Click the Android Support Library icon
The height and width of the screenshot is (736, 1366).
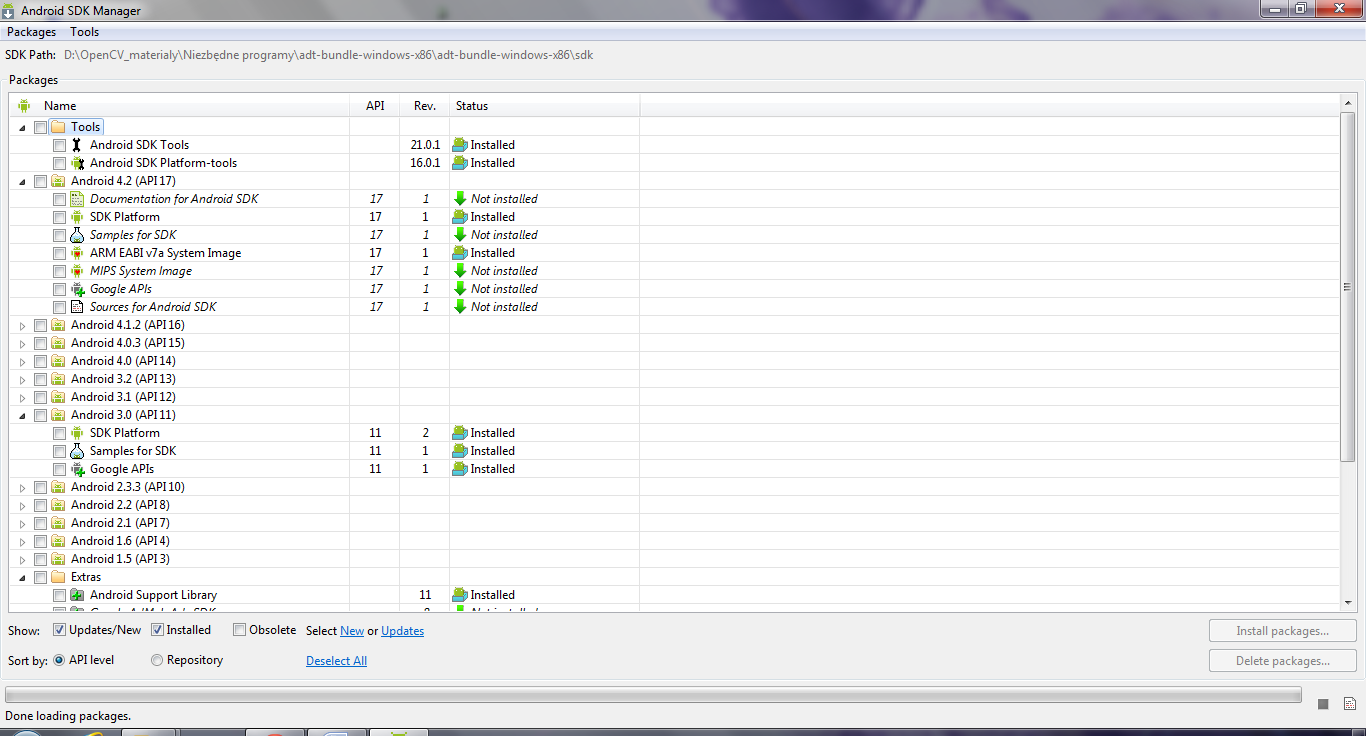click(x=77, y=595)
